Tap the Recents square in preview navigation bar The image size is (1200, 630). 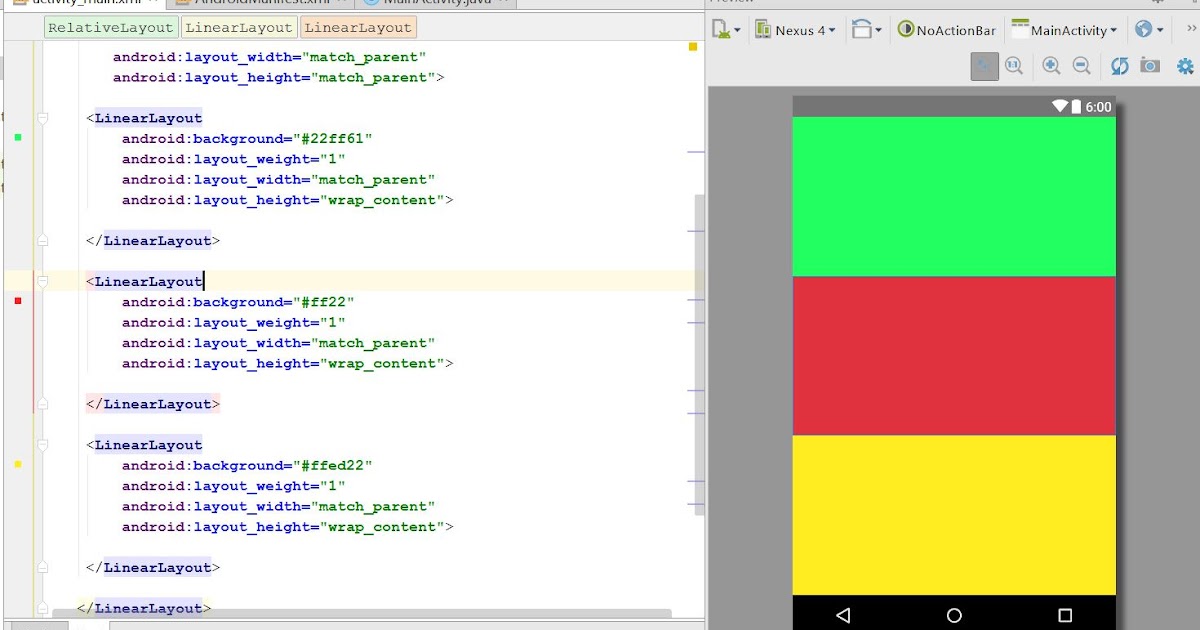pyautogui.click(x=1065, y=615)
